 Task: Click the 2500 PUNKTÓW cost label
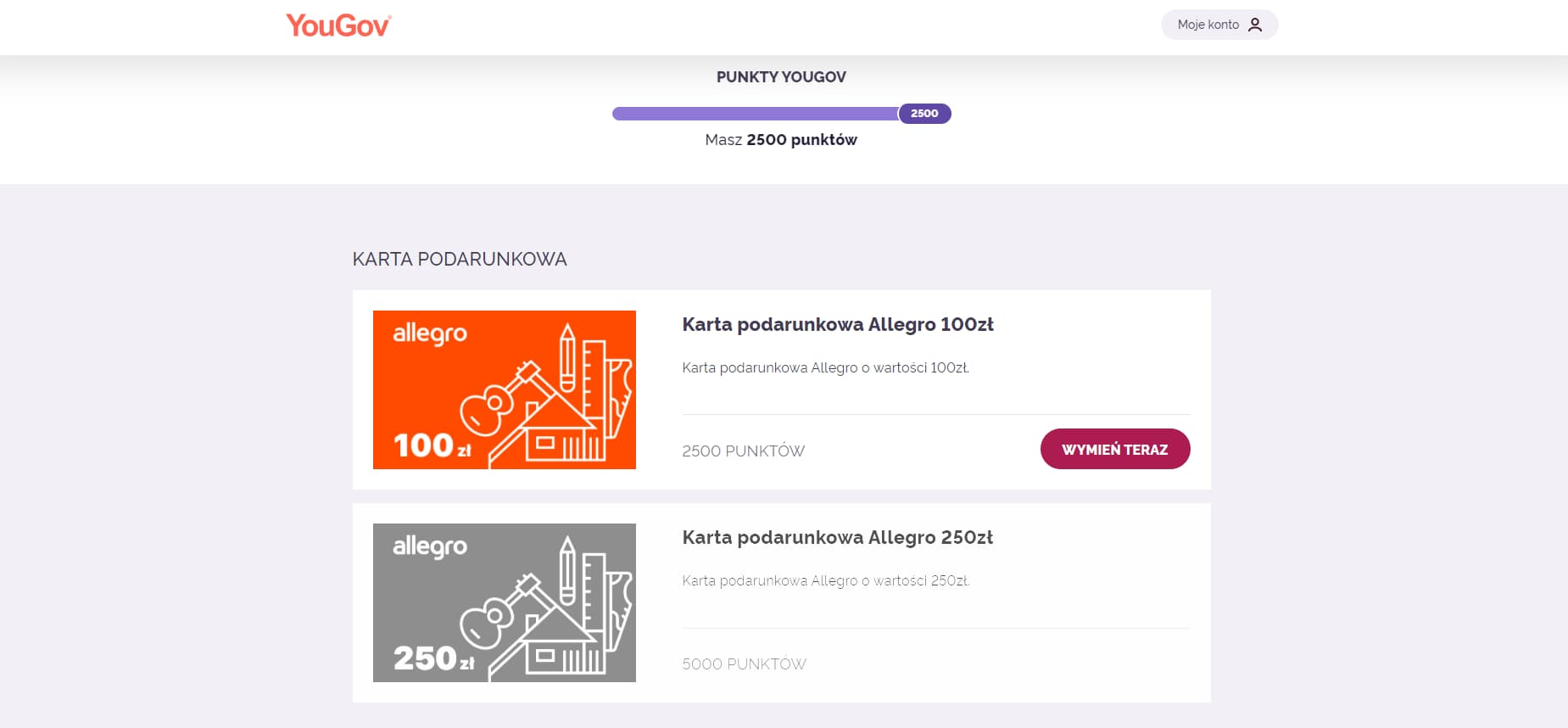point(744,451)
